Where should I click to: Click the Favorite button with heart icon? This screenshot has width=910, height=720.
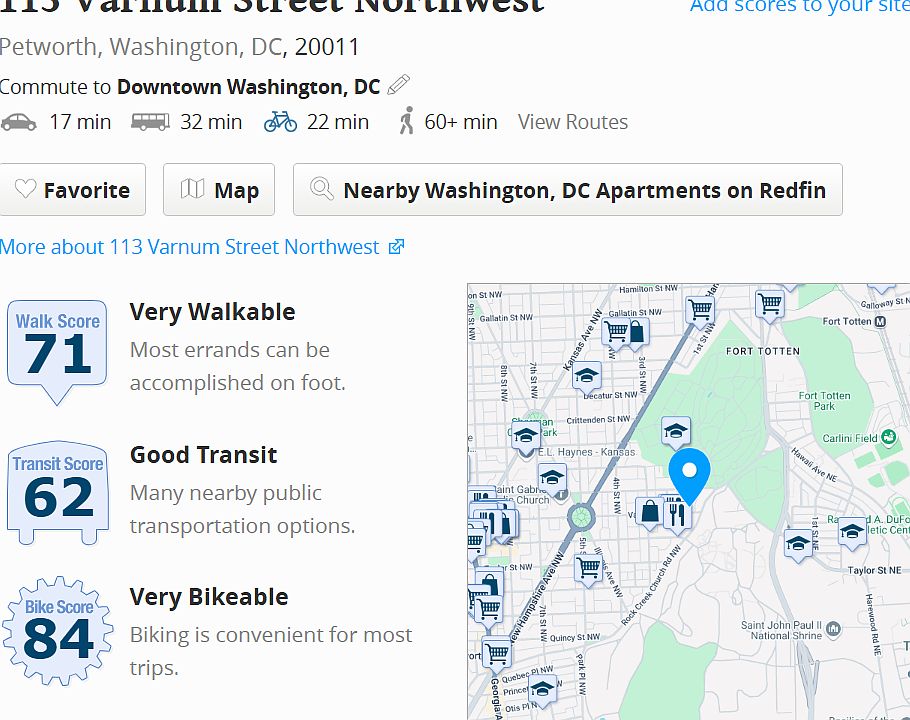pyautogui.click(x=73, y=190)
